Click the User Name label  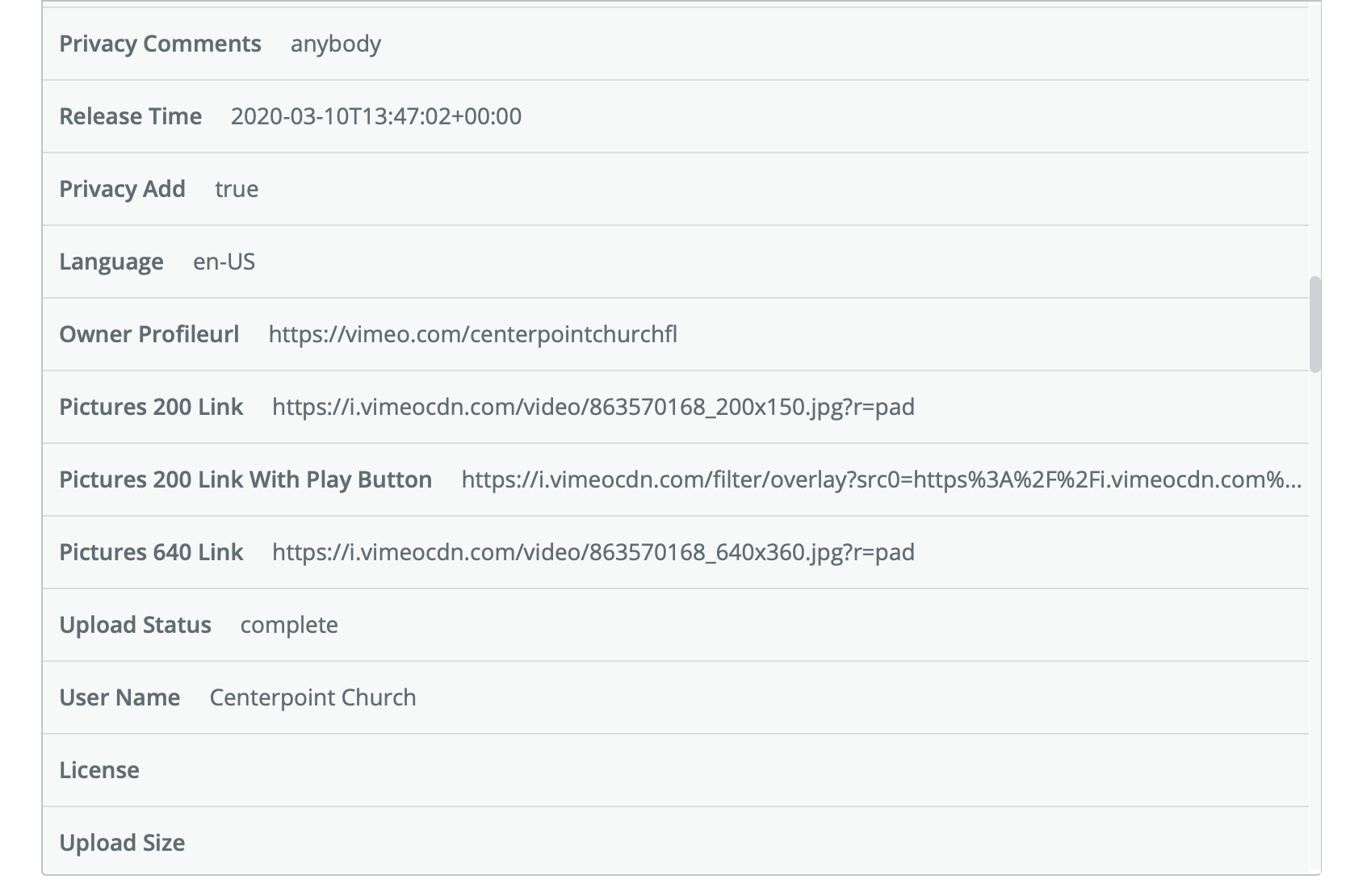coord(119,697)
